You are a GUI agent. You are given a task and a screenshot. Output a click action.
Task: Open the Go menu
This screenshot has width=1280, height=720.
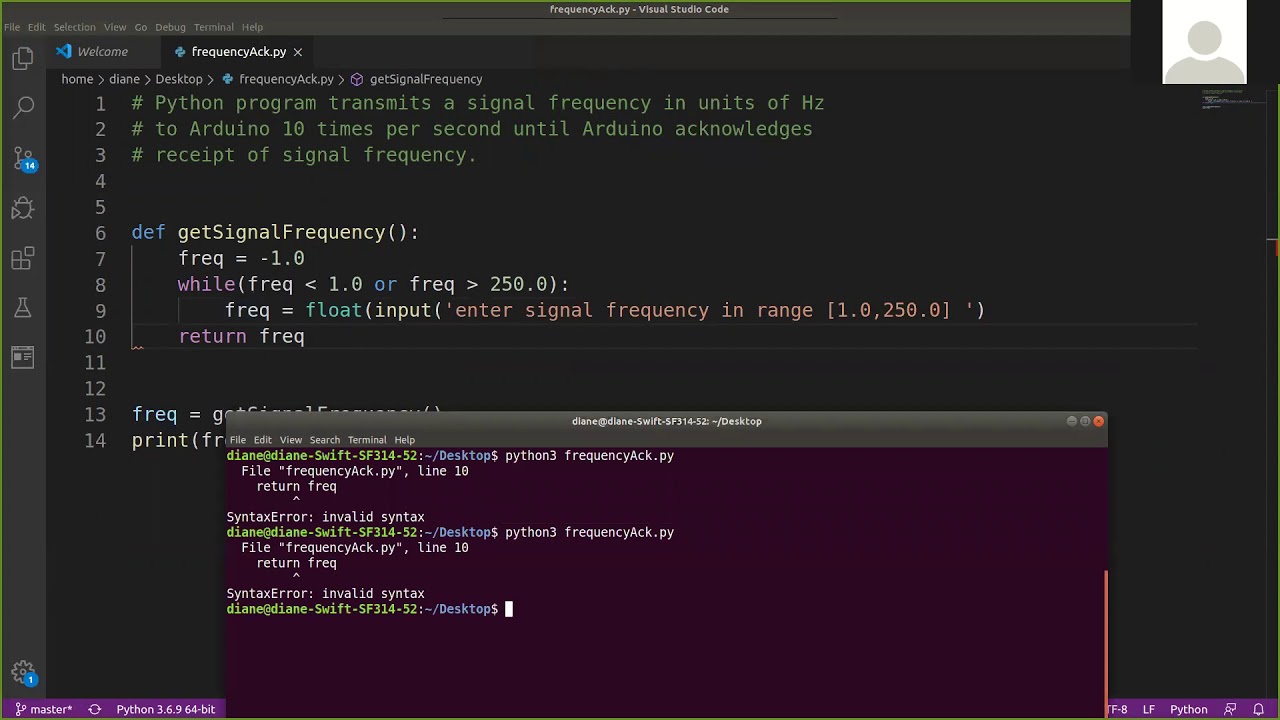pos(141,27)
